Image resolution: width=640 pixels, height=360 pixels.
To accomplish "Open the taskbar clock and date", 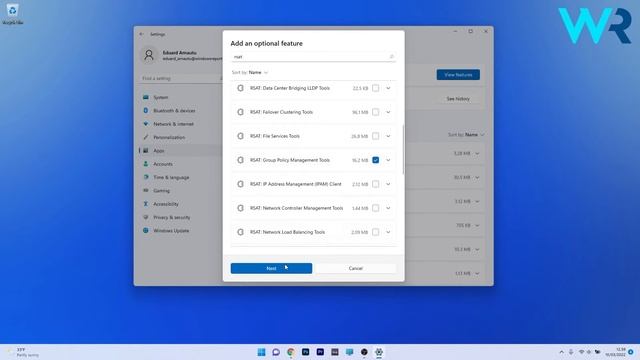I will pos(616,352).
